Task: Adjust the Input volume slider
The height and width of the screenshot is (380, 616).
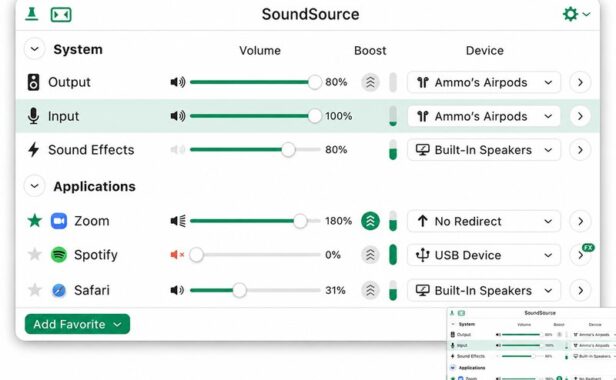Action: [255, 116]
